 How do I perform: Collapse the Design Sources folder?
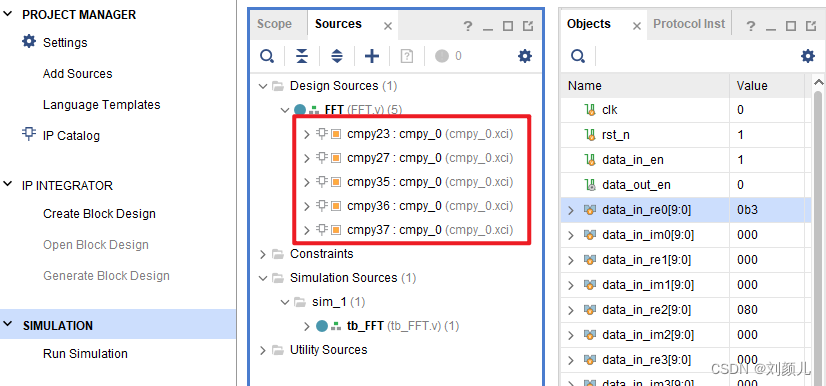(263, 86)
